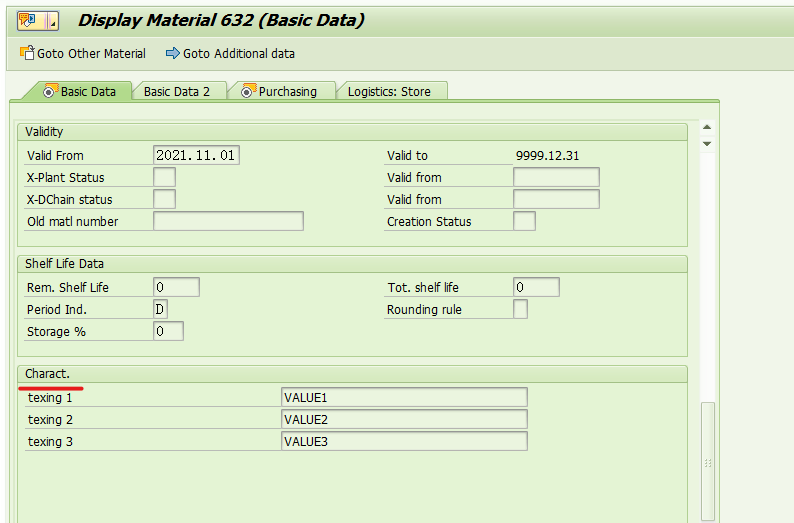Click the Validity group header
This screenshot has width=794, height=523.
tap(352, 132)
